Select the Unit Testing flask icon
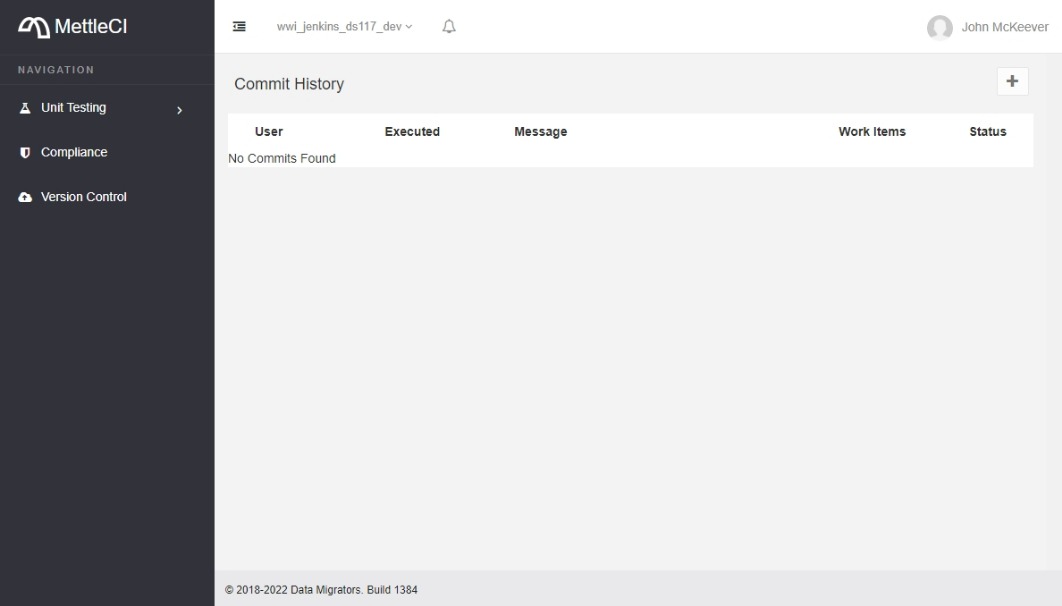Screen dimensions: 1062x606 coord(24,107)
